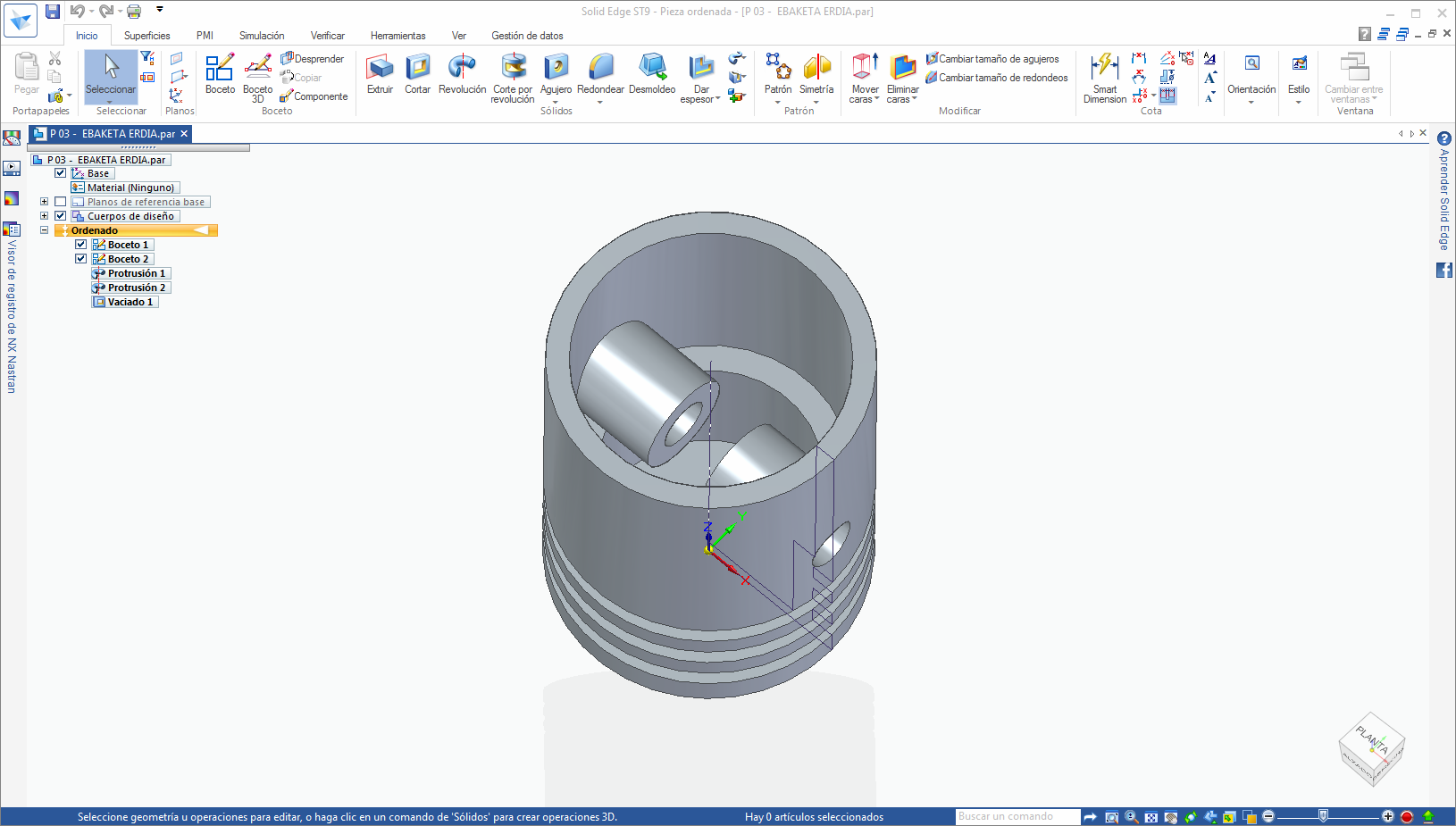Collapse the Ordenado tree section
The width and height of the screenshot is (1456, 826).
(x=44, y=230)
